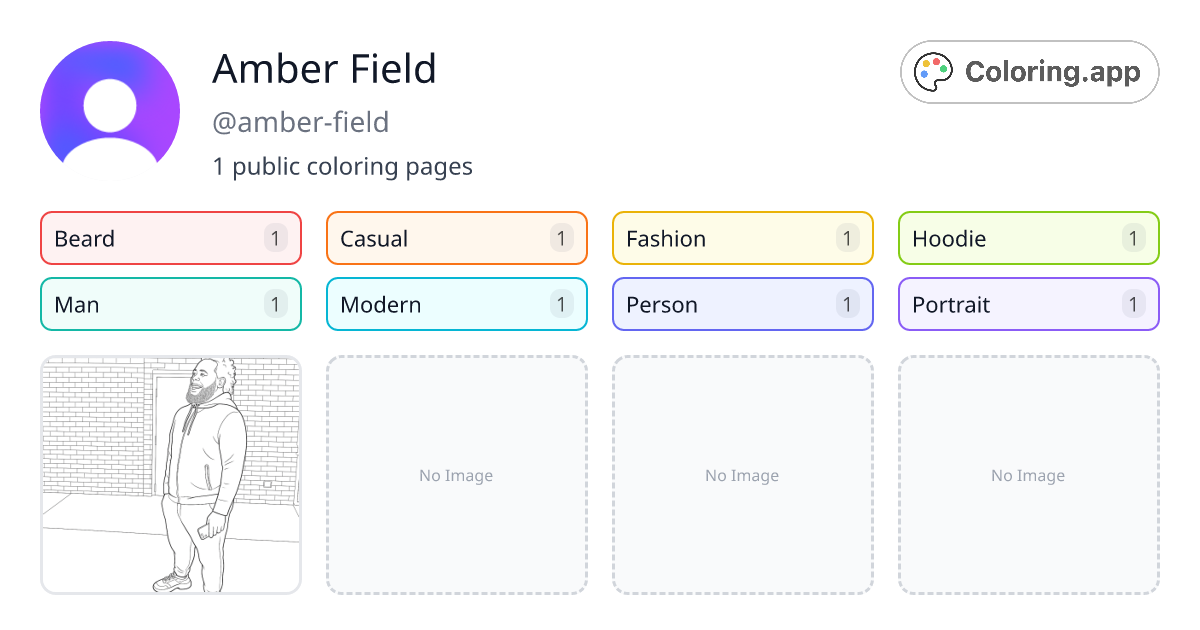Select the Portrait tag

click(x=1029, y=304)
